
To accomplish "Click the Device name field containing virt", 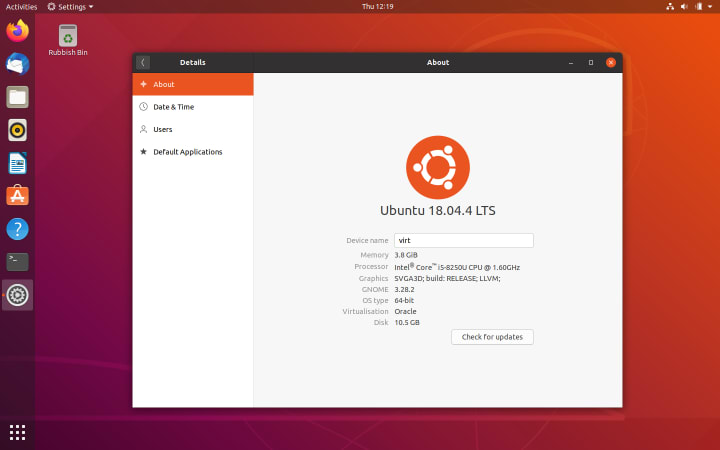I will pyautogui.click(x=464, y=240).
